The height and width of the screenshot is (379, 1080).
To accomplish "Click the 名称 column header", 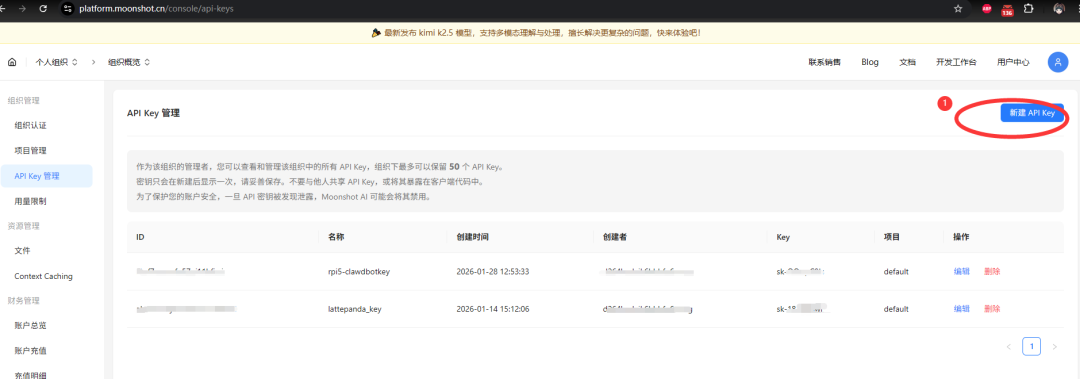I will [x=336, y=236].
